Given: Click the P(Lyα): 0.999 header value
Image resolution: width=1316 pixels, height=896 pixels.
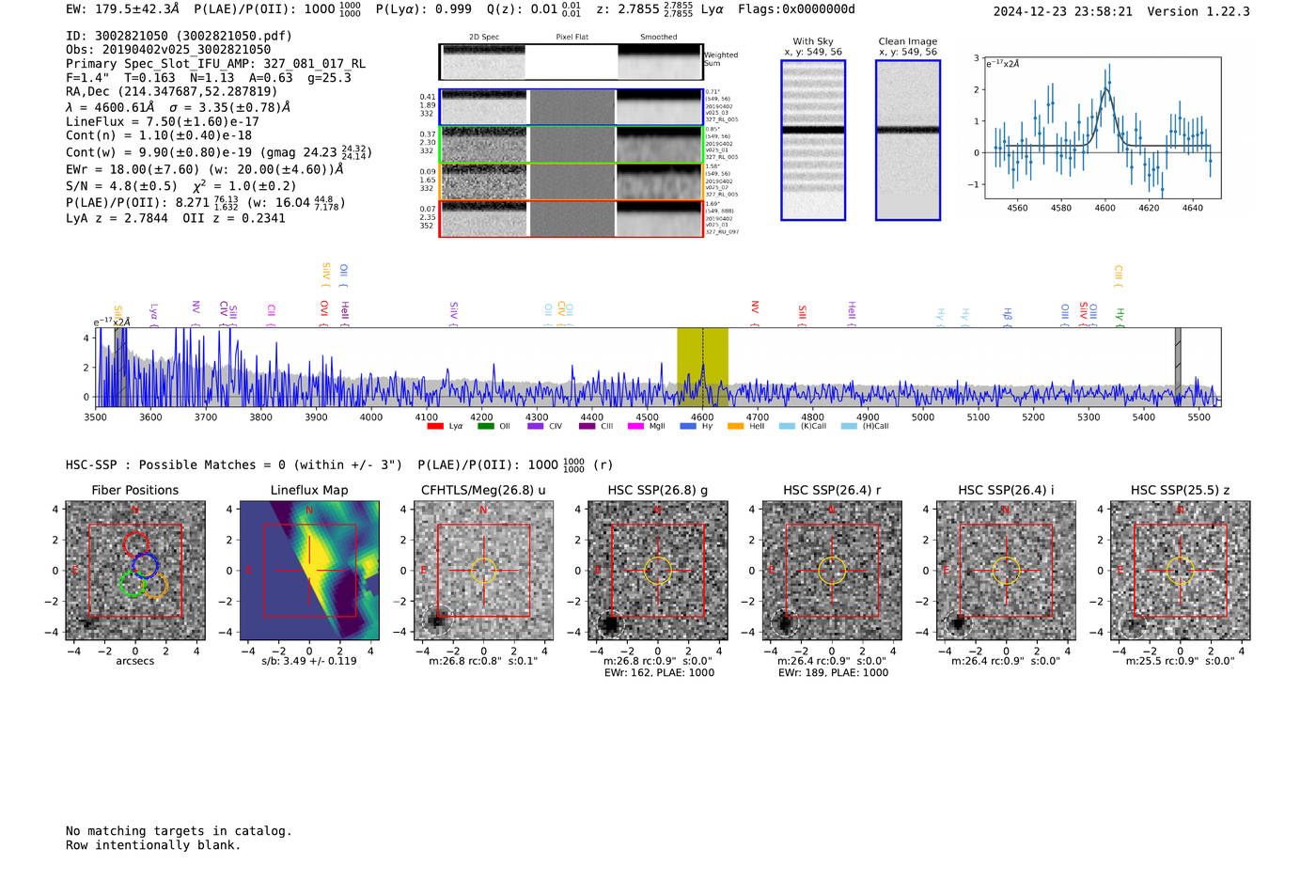Looking at the screenshot, I should click(x=424, y=9).
